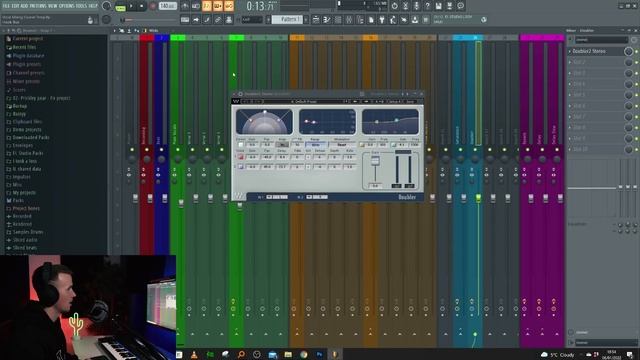Open the Mixer window icon
The height and width of the screenshot is (360, 640).
point(349,20)
